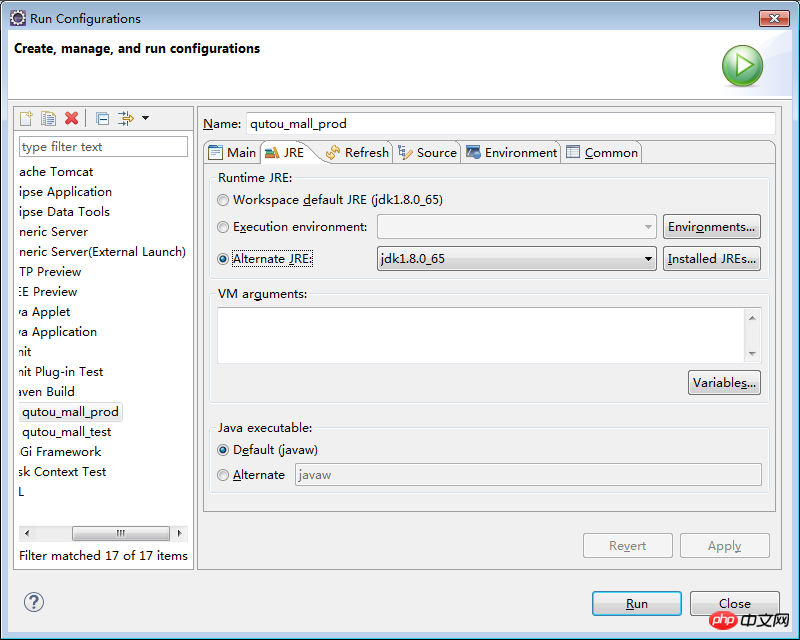Select Execution environment radio option
800x640 pixels.
[x=223, y=227]
